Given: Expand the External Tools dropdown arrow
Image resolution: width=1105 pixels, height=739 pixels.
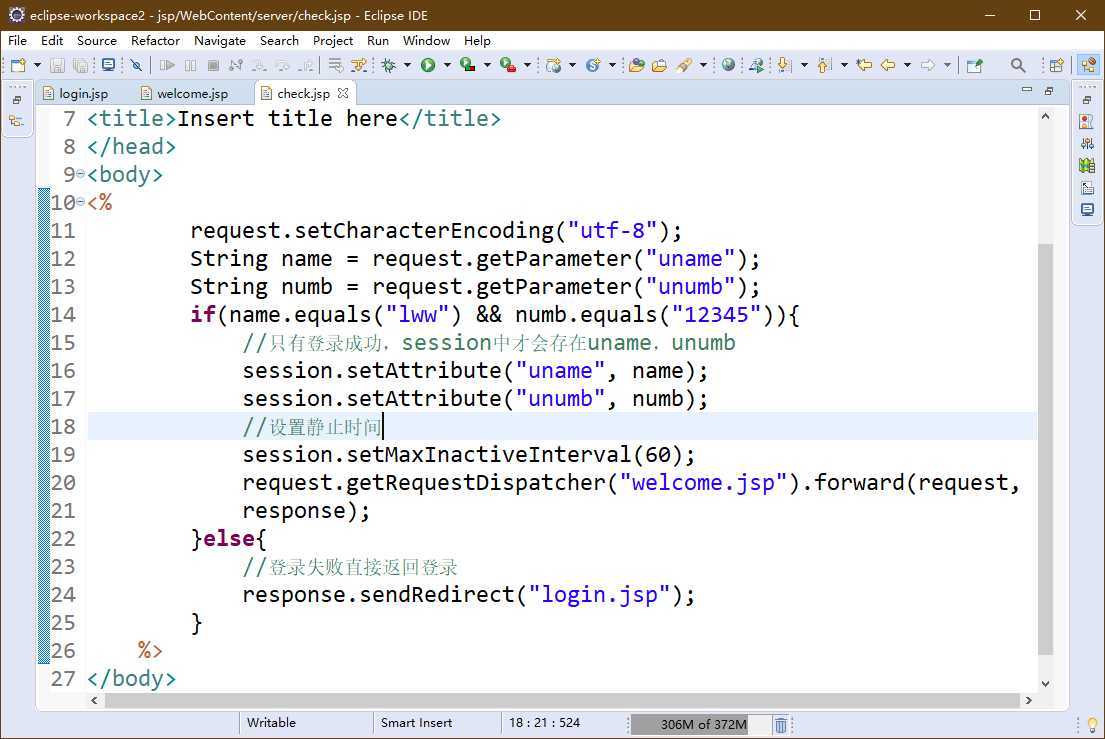Looking at the screenshot, I should [x=527, y=66].
